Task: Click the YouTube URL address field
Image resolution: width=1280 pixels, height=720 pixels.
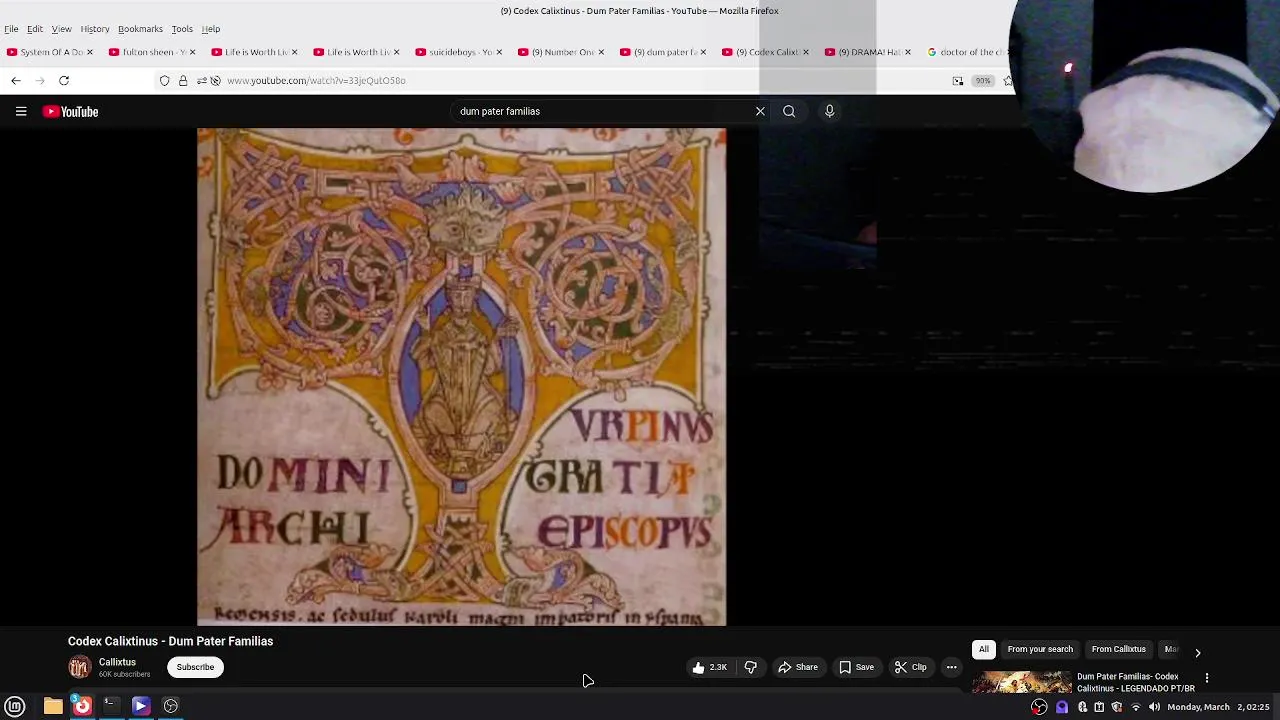Action: (316, 80)
